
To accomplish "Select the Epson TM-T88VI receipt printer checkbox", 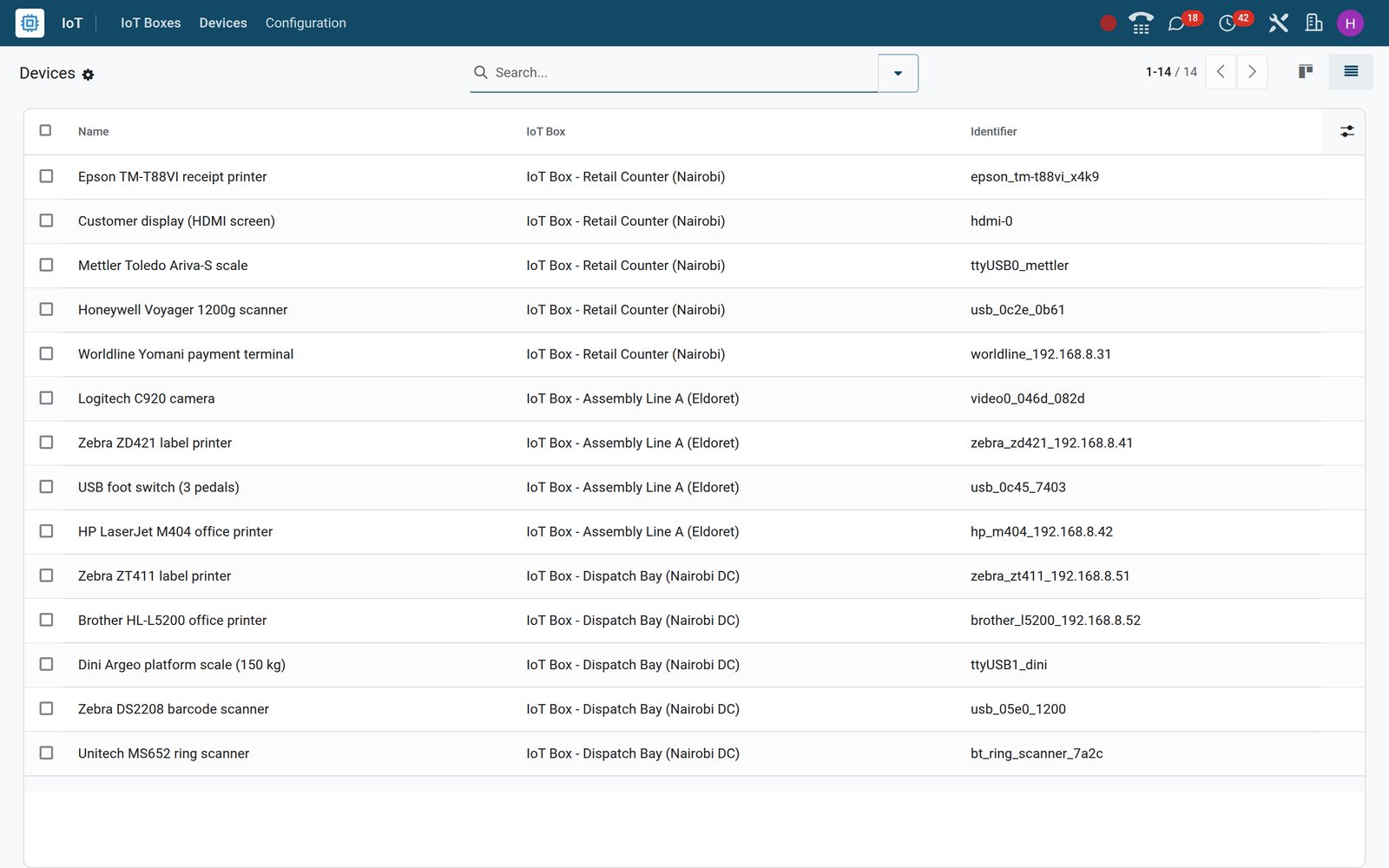I will point(46,176).
